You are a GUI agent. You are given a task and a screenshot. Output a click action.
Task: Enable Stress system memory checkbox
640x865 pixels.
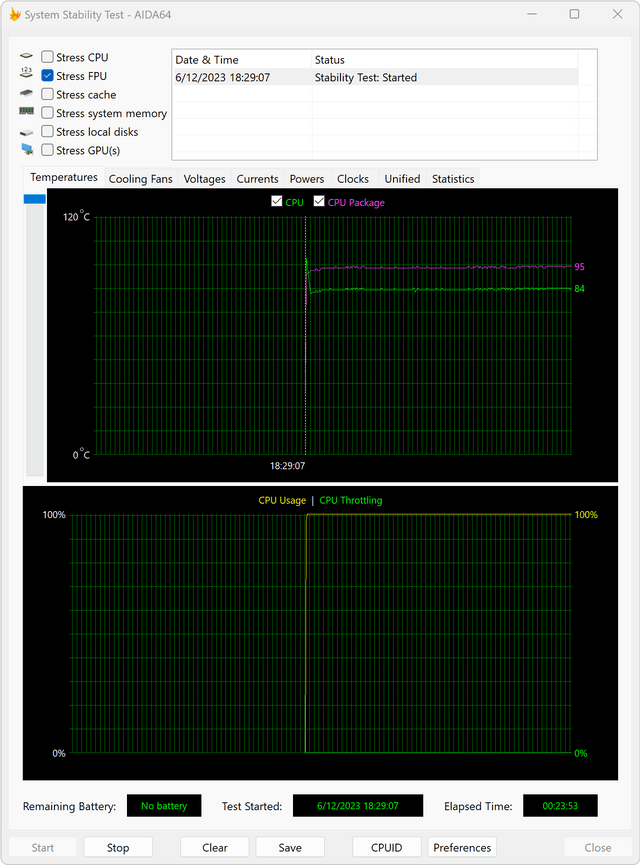(47, 113)
